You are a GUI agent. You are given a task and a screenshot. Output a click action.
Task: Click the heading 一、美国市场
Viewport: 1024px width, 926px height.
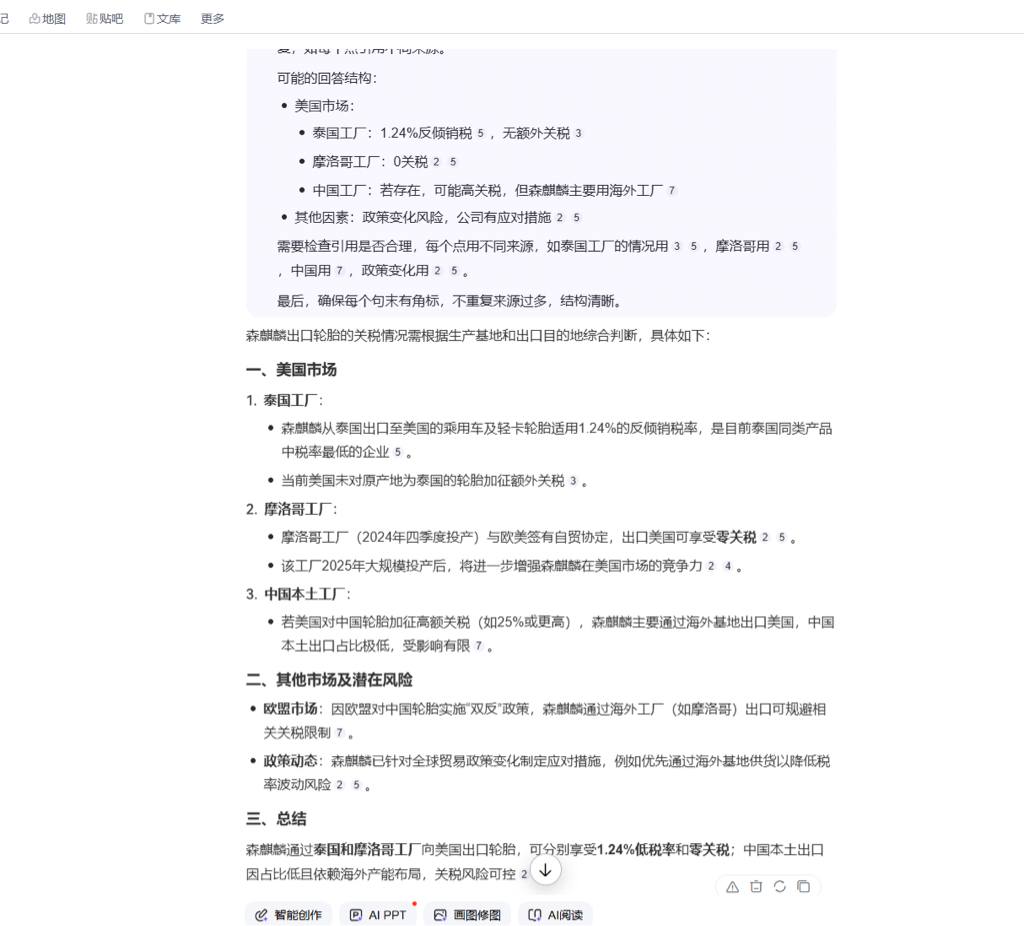point(291,370)
